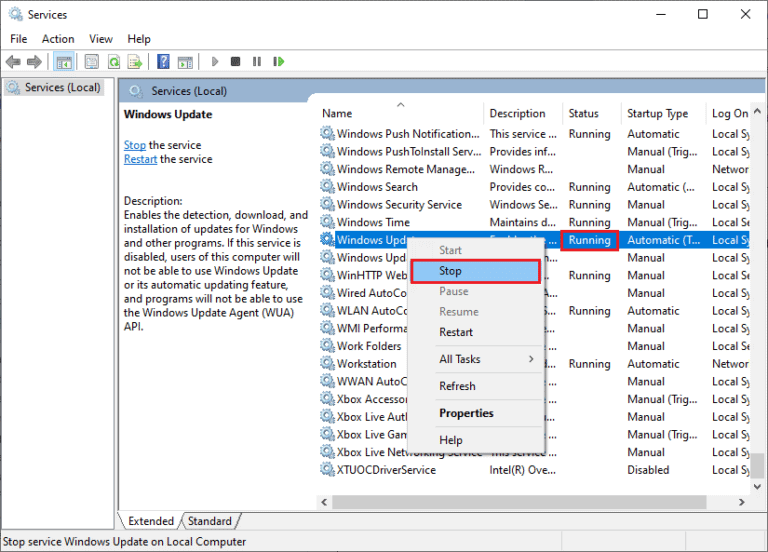Select the Windows Security Service name
The image size is (768, 552).
pos(399,204)
